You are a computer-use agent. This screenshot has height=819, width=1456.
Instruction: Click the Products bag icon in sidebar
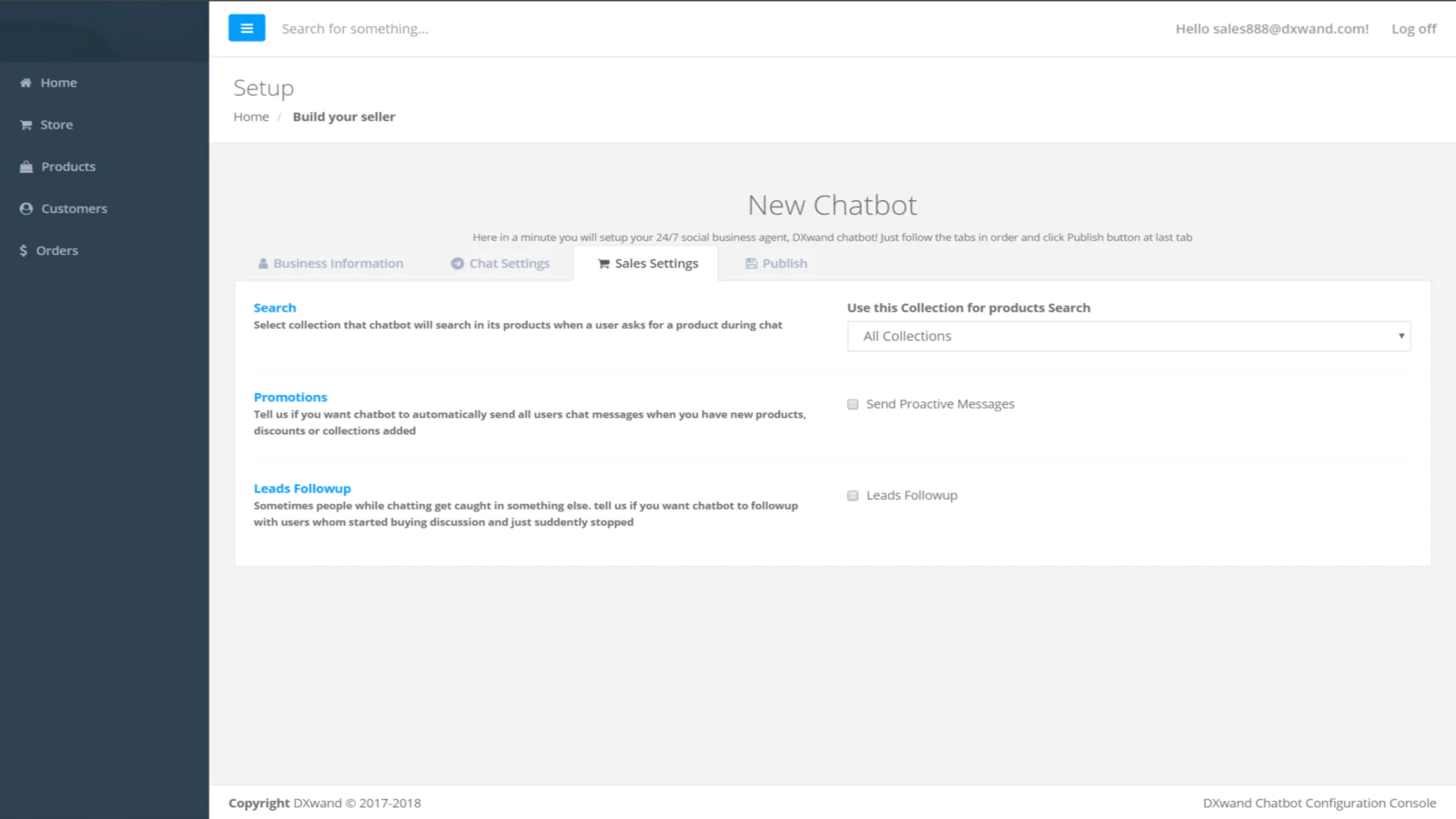point(26,167)
